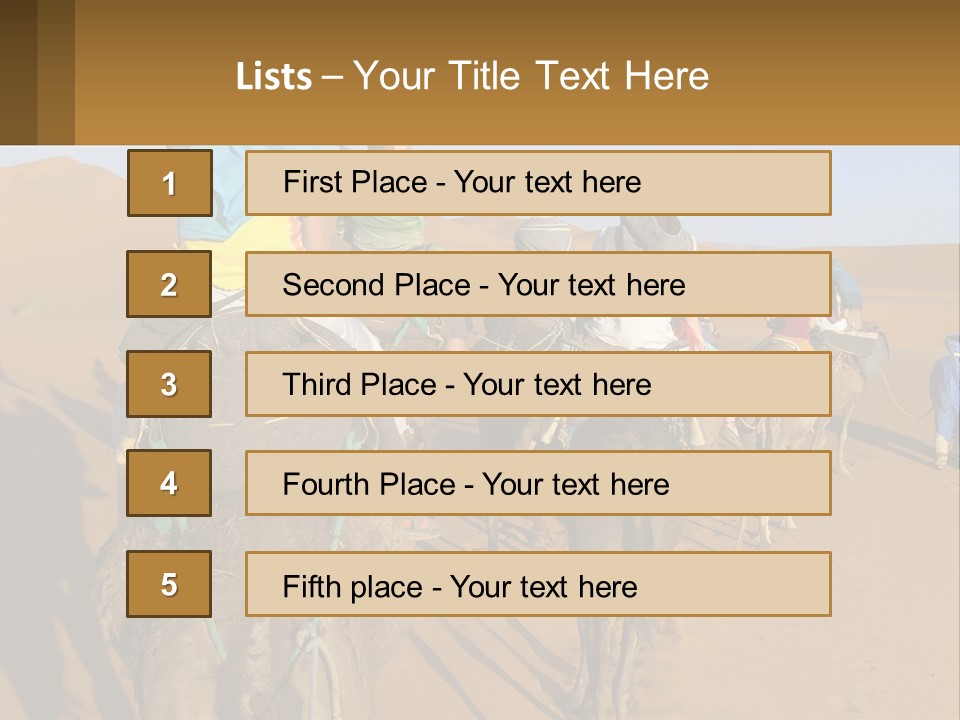Image resolution: width=960 pixels, height=720 pixels.
Task: Click the bold word "Lists" in title
Action: pos(273,77)
